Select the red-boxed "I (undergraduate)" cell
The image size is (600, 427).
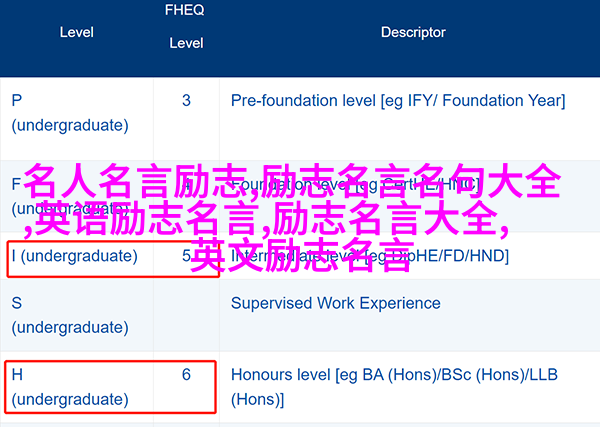click(74, 256)
